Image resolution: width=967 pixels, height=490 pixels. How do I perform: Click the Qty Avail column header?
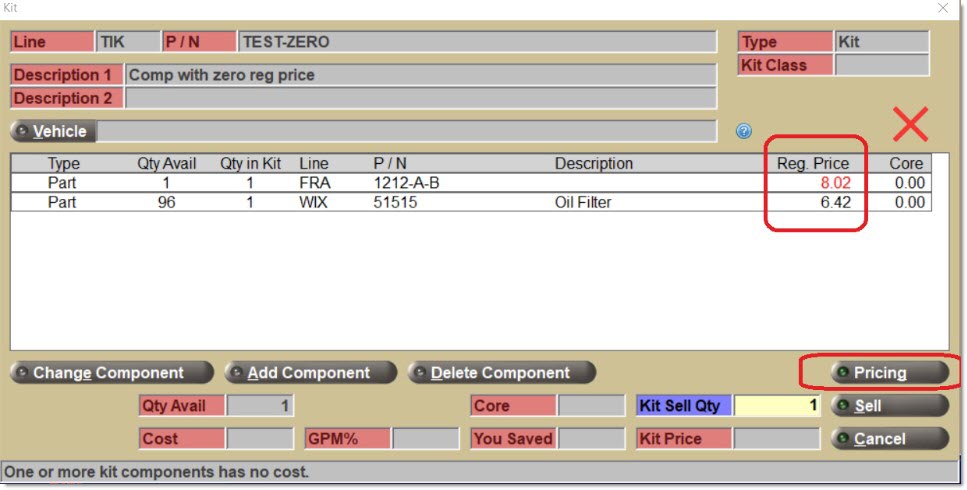pos(166,163)
